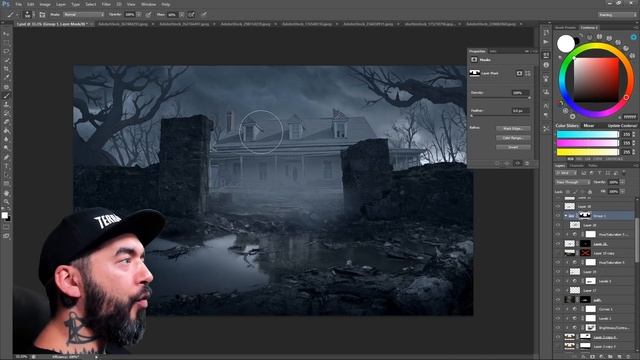This screenshot has width=640, height=360.
Task: Click the lock all layers icon
Action: [x=589, y=191]
